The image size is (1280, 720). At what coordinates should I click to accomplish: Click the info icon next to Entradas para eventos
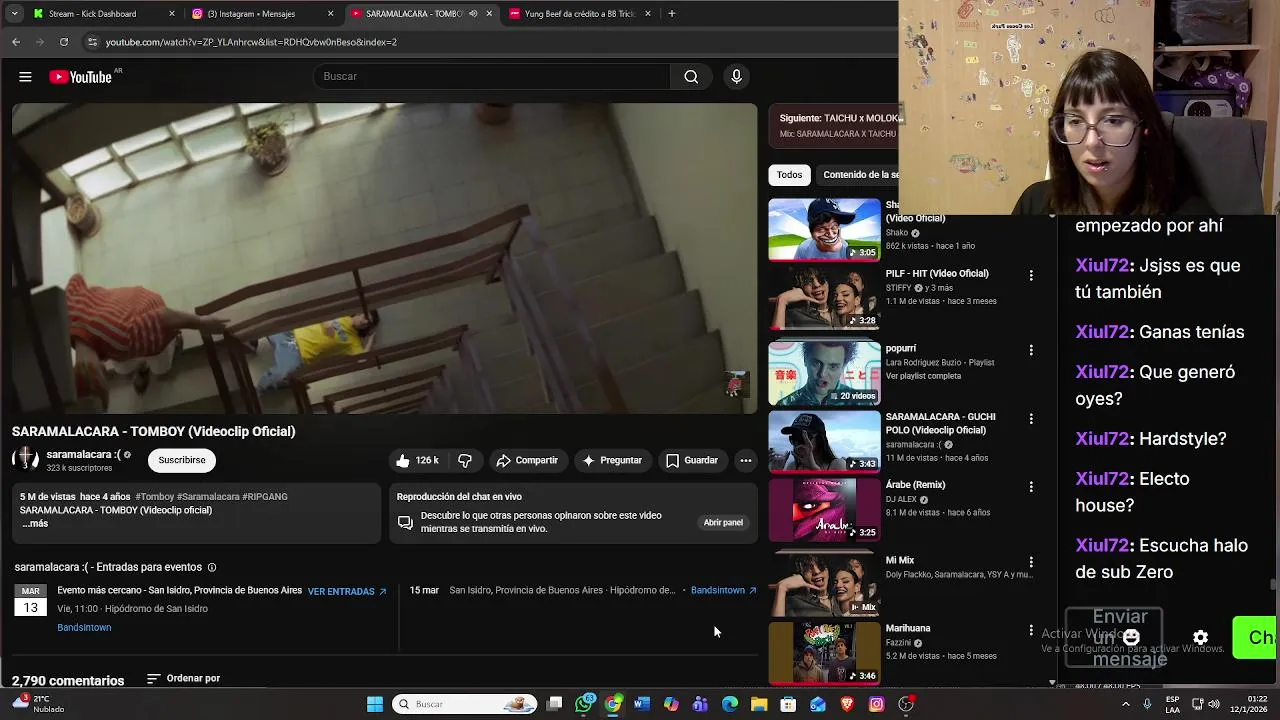211,567
